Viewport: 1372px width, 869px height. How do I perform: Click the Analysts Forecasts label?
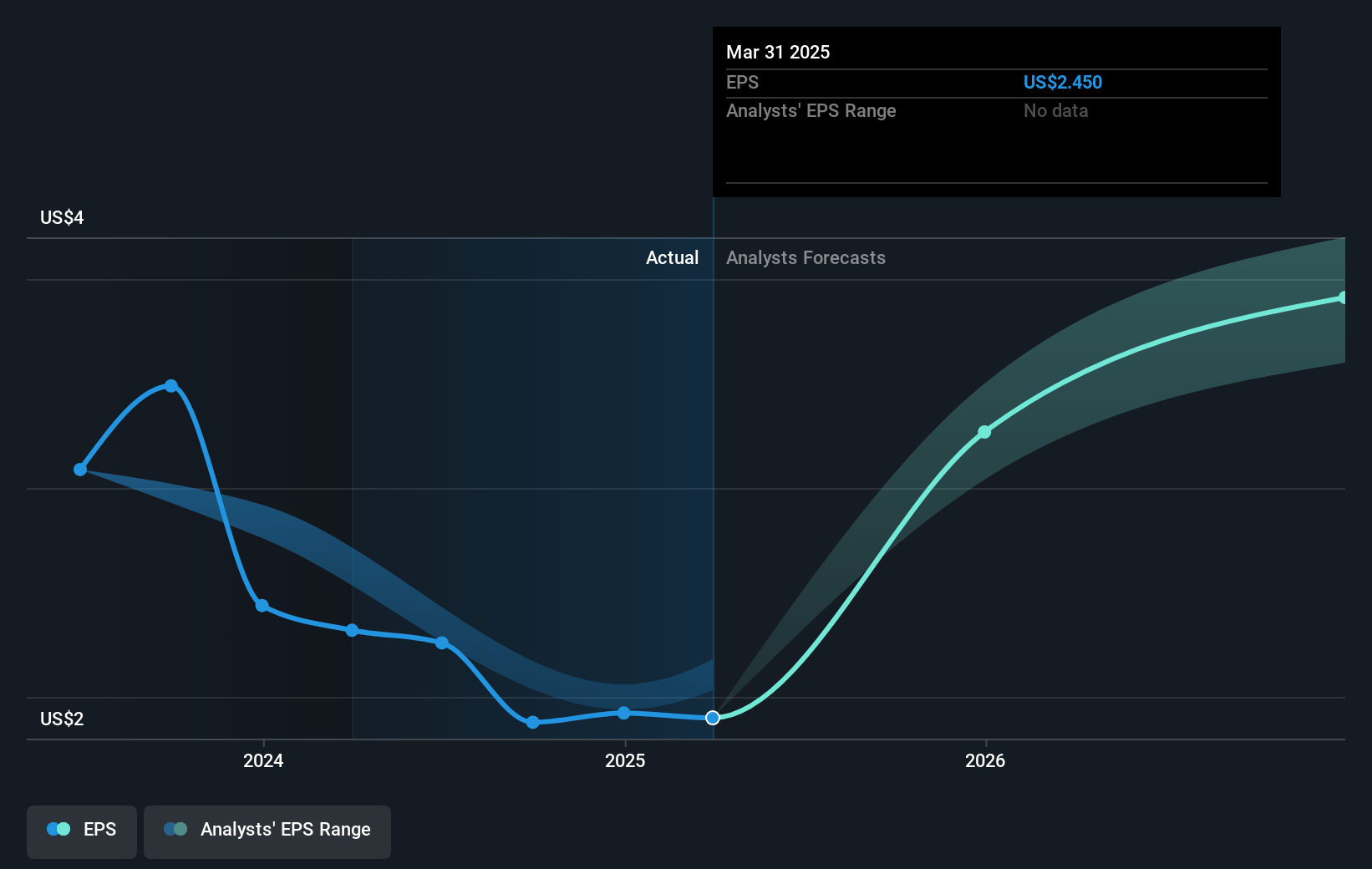805,257
